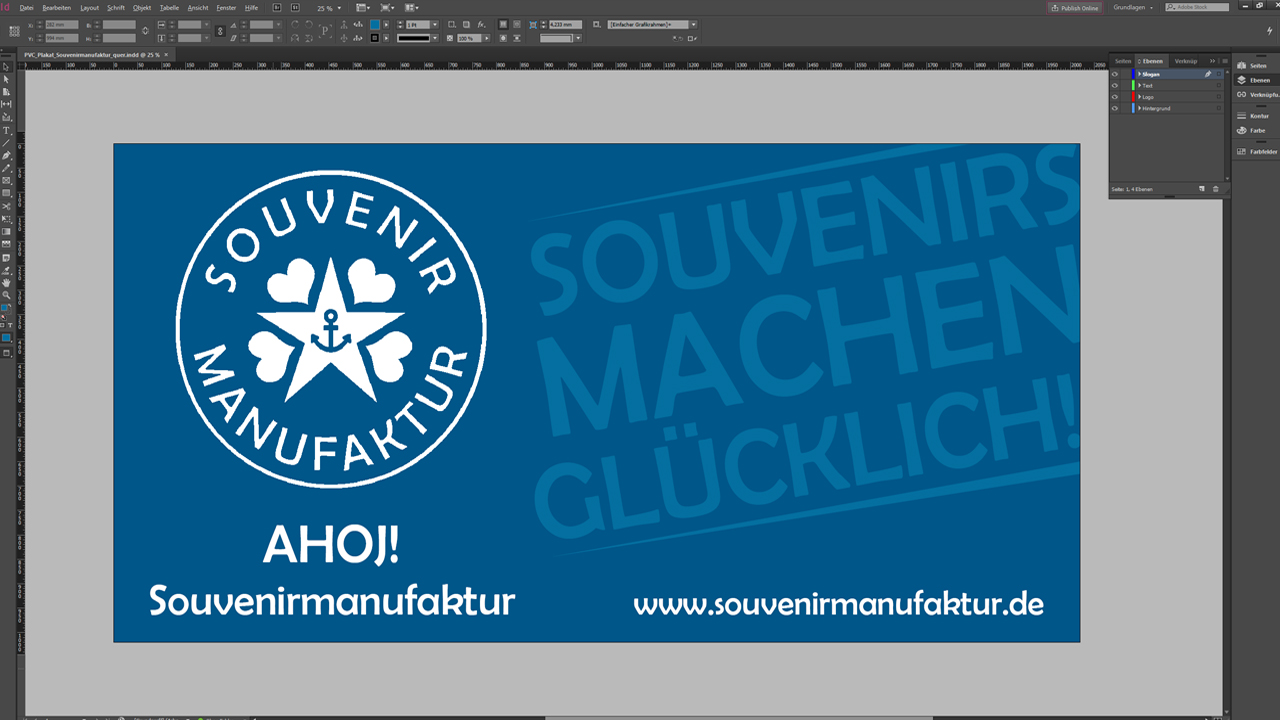1280x720 pixels.
Task: Select the Selection tool at toolbar top
Action: [x=8, y=66]
